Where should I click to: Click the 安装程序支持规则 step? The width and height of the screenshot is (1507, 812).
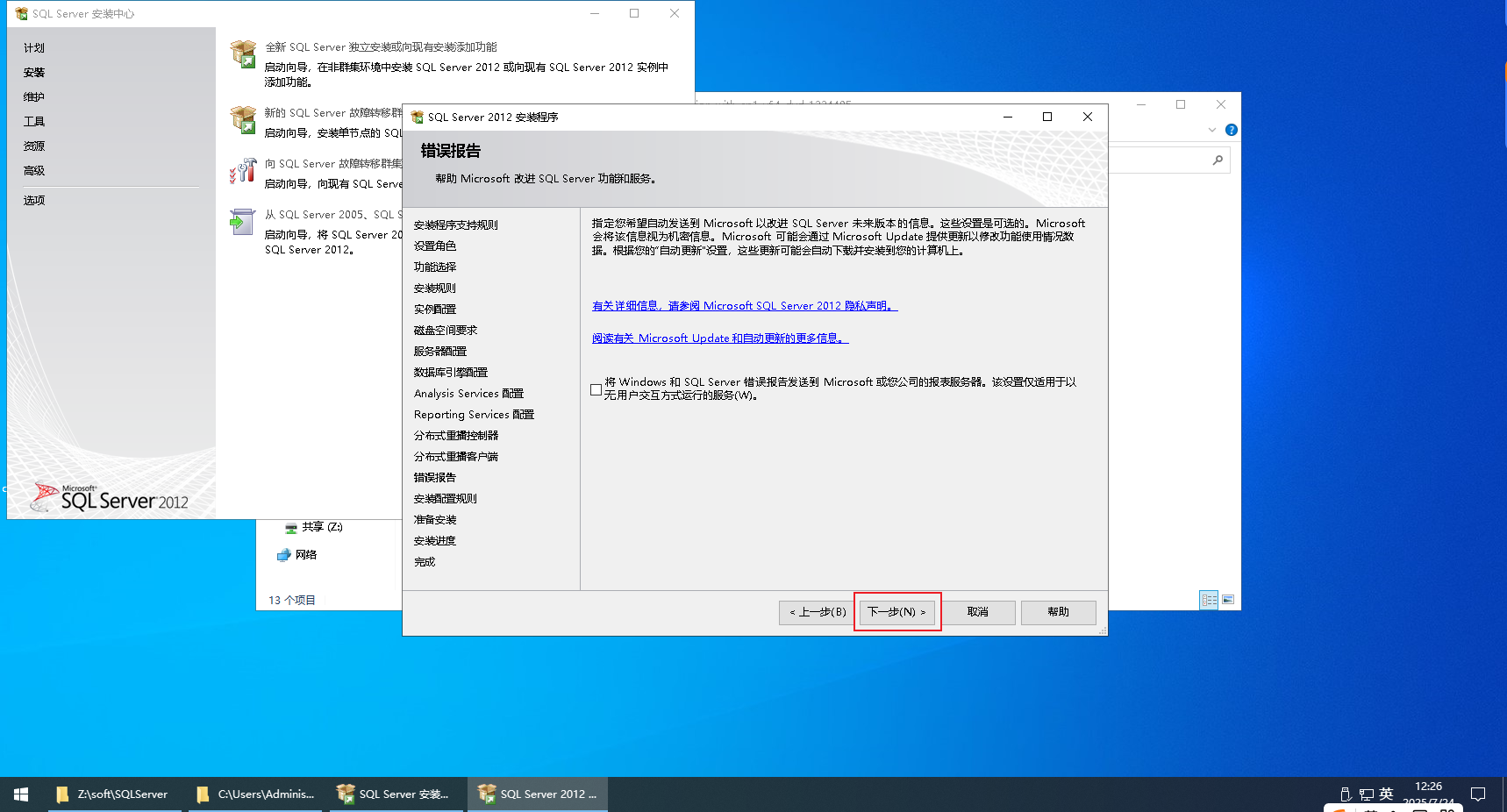click(x=456, y=225)
